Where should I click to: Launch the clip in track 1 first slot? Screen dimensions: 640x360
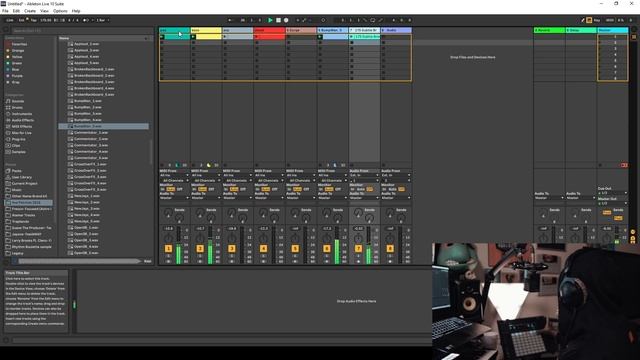click(162, 37)
